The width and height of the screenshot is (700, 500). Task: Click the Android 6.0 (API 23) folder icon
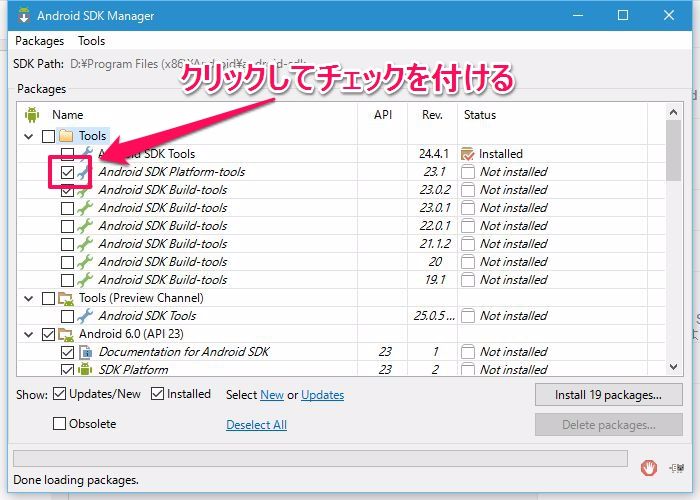pyautogui.click(x=66, y=334)
